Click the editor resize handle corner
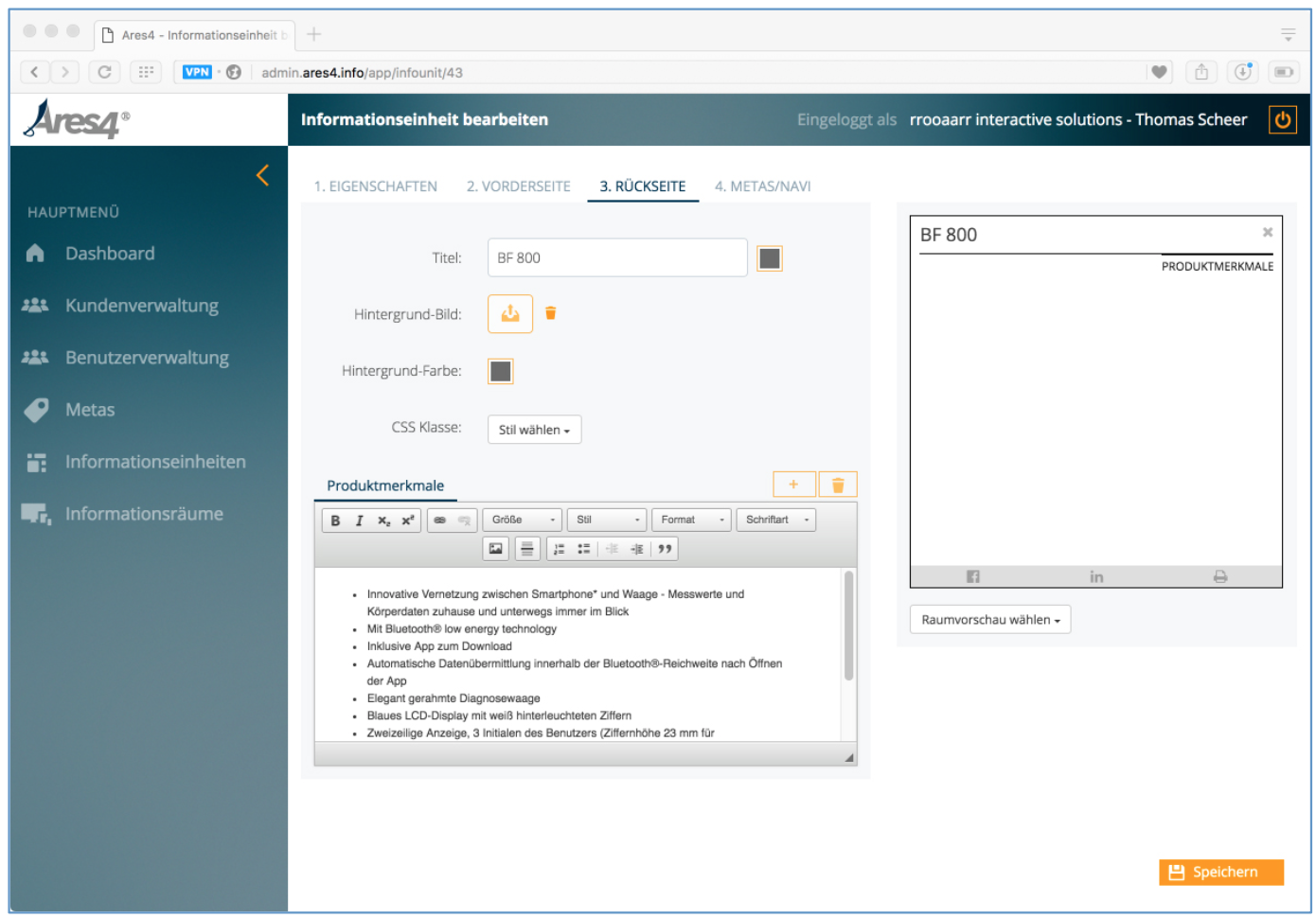The height and width of the screenshot is (918, 1316). point(849,757)
